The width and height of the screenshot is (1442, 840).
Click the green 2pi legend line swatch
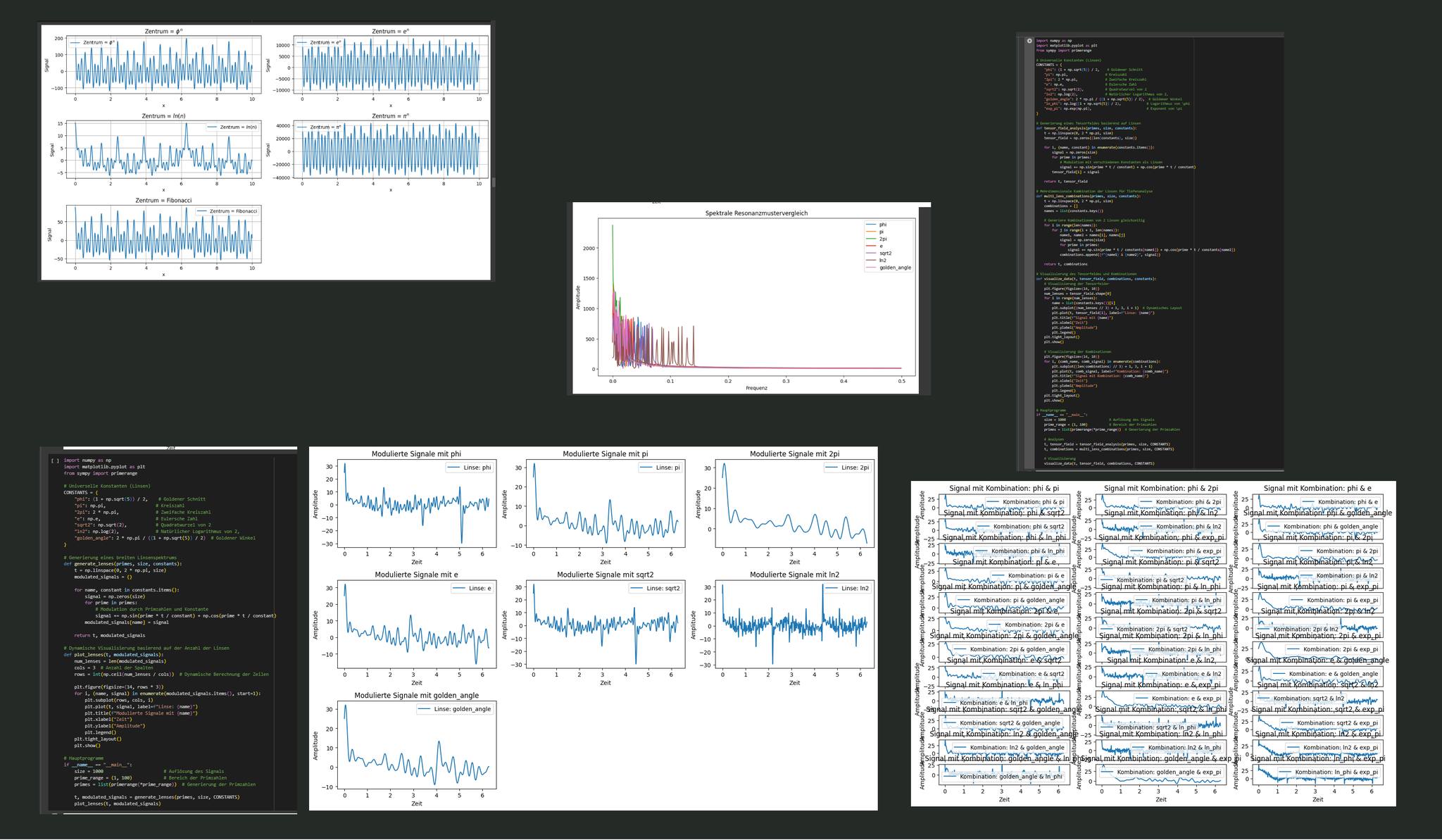point(870,239)
